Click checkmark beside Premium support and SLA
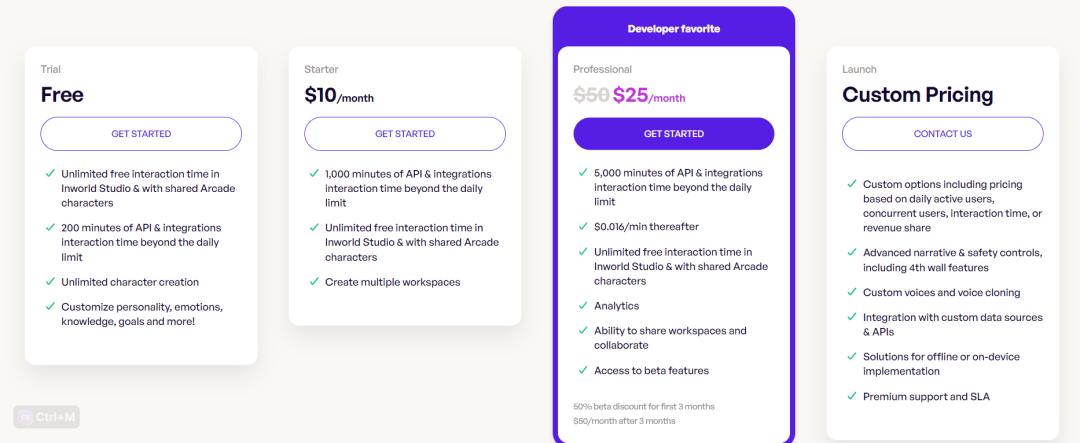This screenshot has height=443, width=1080. (x=851, y=396)
